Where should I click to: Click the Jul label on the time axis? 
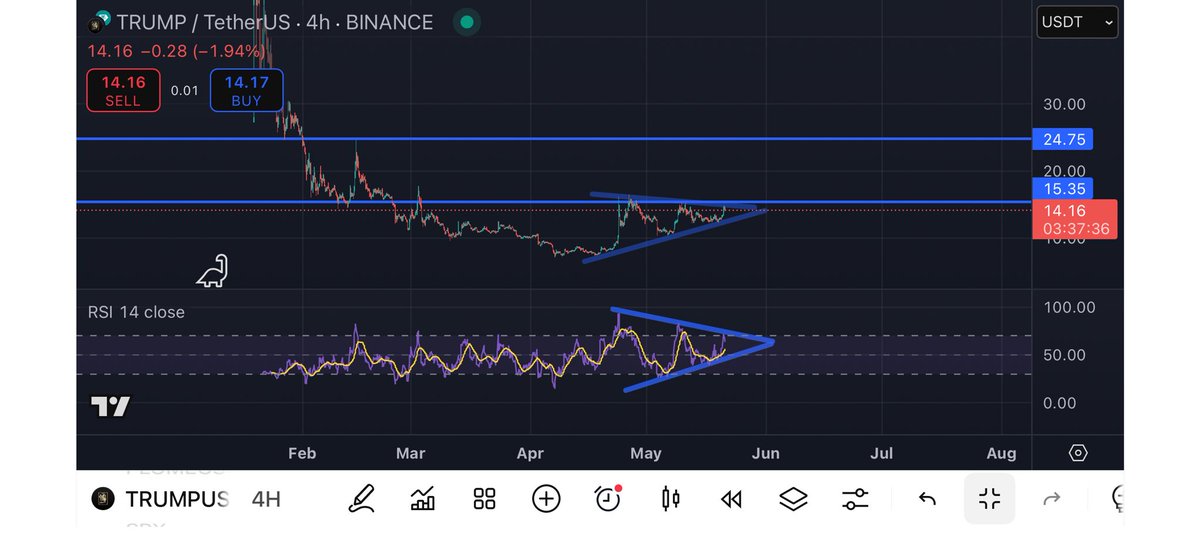click(882, 453)
